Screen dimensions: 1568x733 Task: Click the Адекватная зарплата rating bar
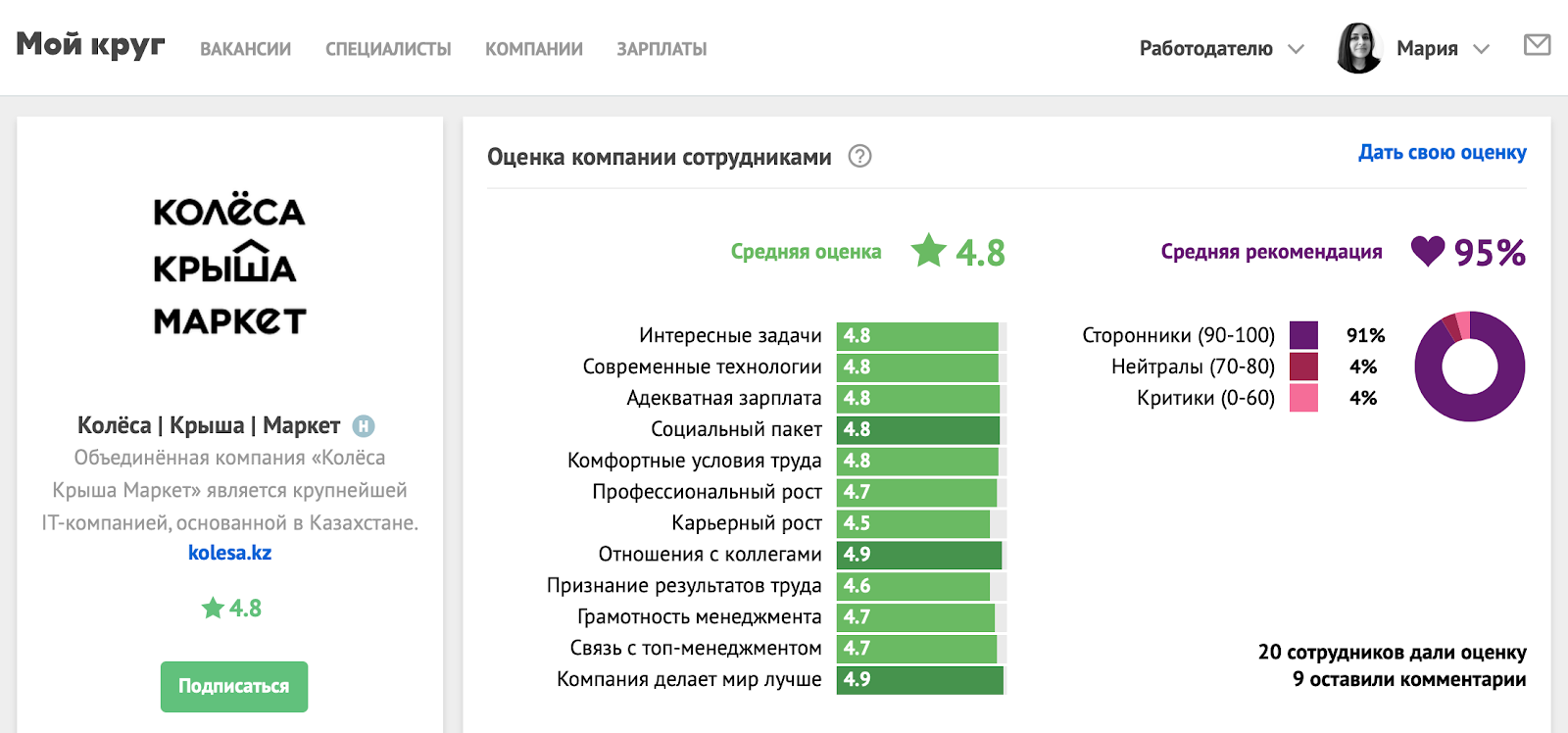pyautogui.click(x=921, y=398)
